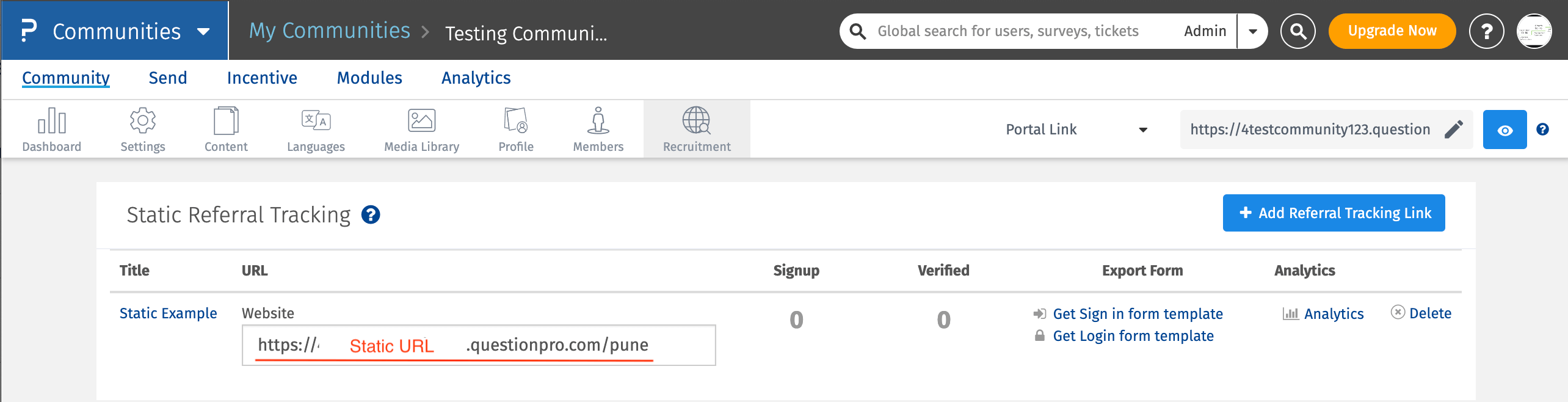
Task: Click in the global search field
Action: 1007,31
